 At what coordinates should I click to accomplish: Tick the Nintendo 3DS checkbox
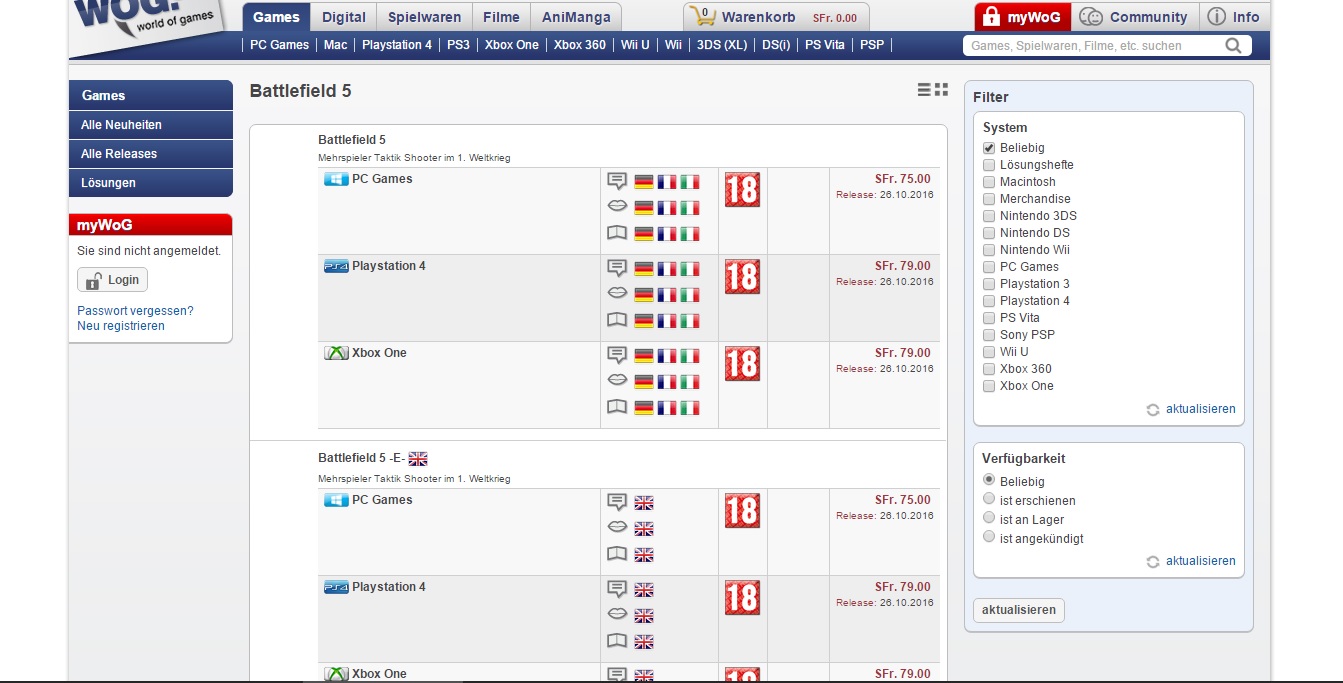(x=989, y=216)
